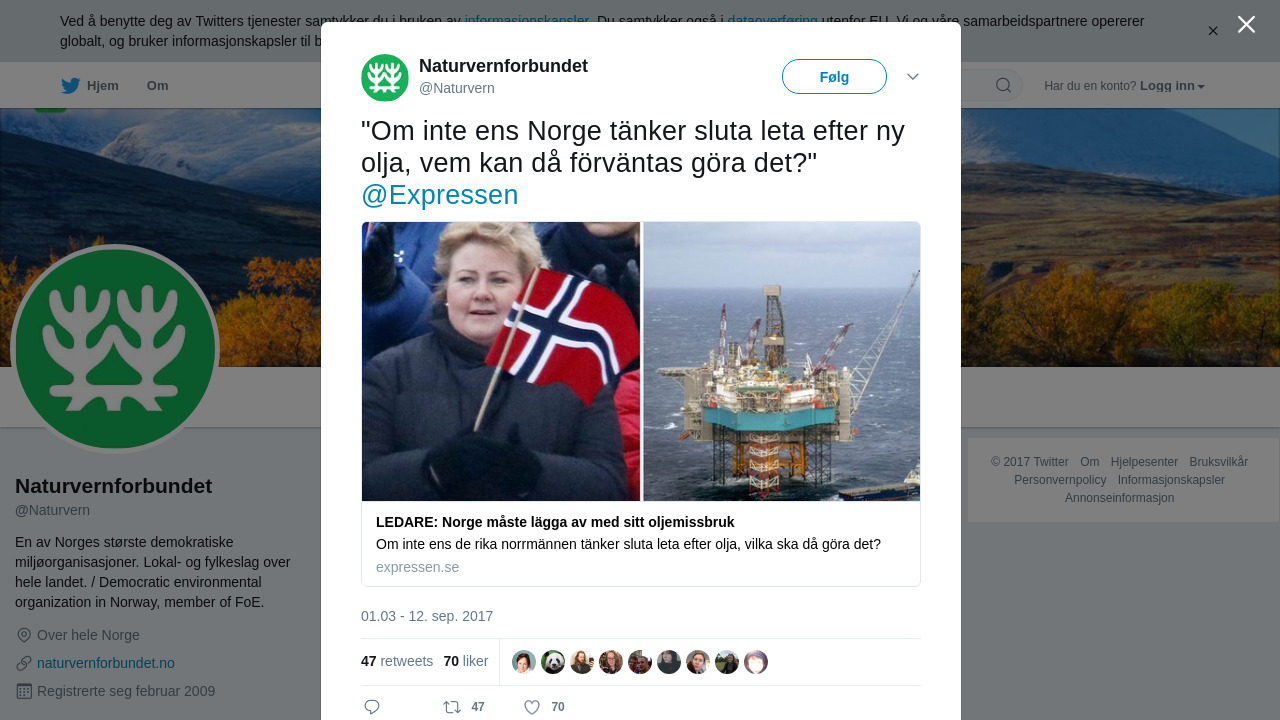This screenshot has width=1280, height=720.
Task: Close the tweet overlay with the X
Action: 1246,25
